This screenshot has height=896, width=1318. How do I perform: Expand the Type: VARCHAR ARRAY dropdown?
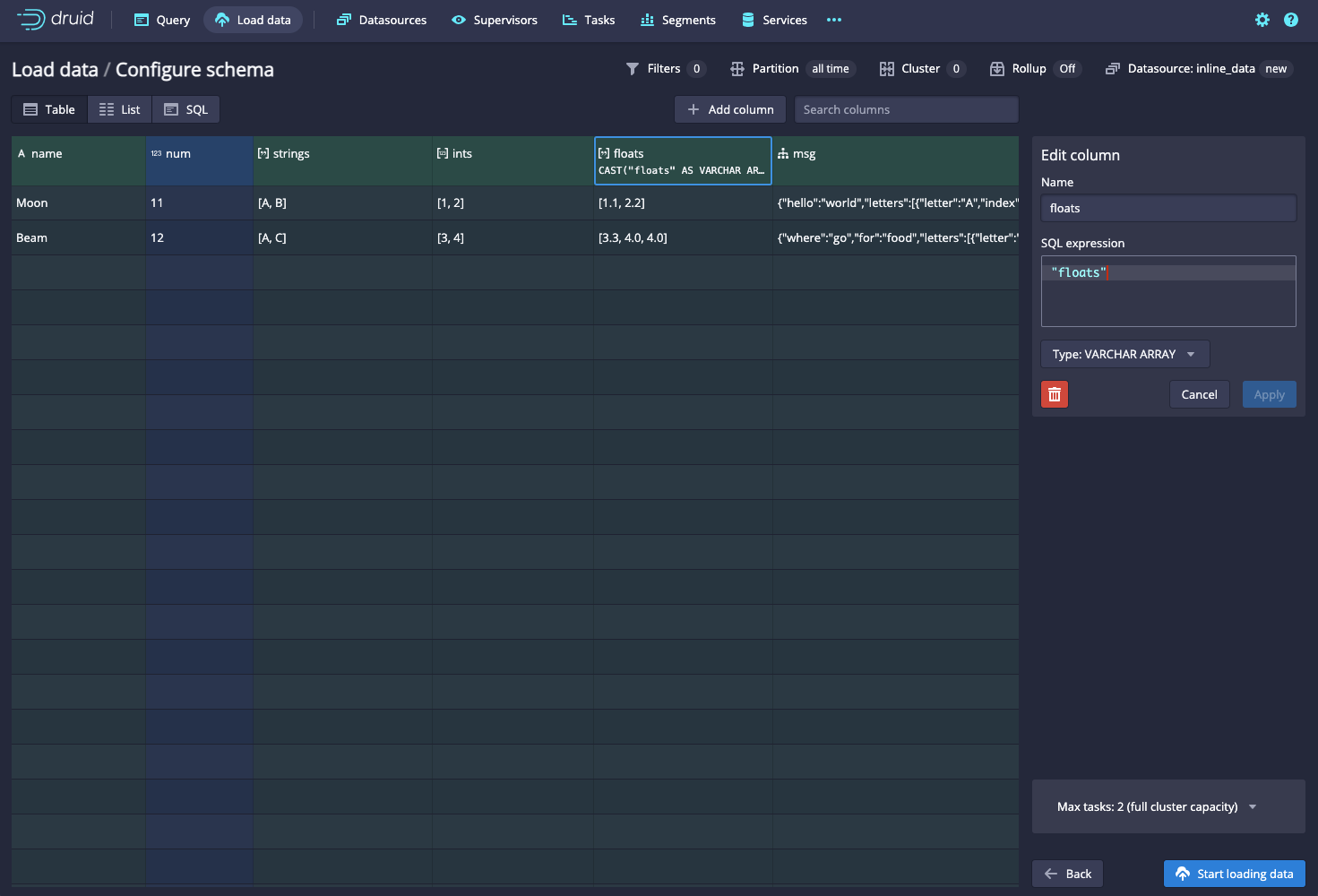1124,354
